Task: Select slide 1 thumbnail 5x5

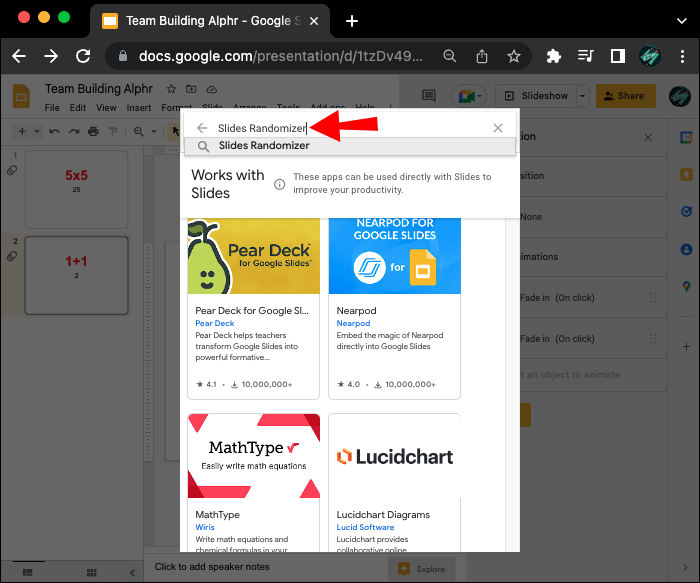Action: pos(76,189)
